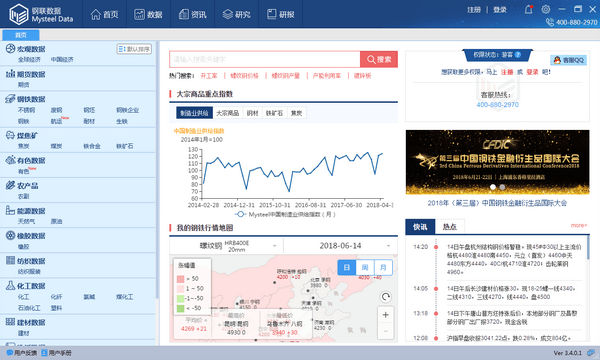
Task: Switch map period to 月
Action: click(x=383, y=267)
